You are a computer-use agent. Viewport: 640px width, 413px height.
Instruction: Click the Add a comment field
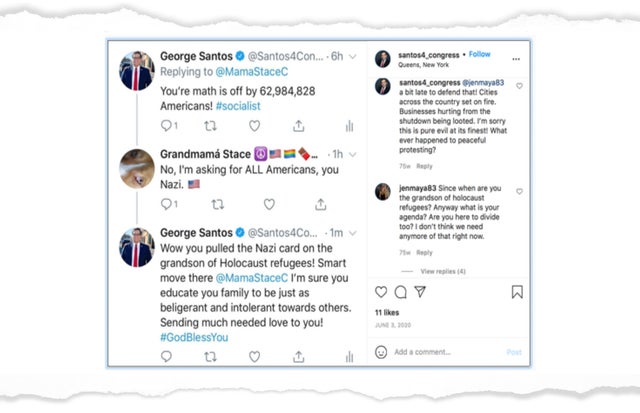(x=440, y=352)
